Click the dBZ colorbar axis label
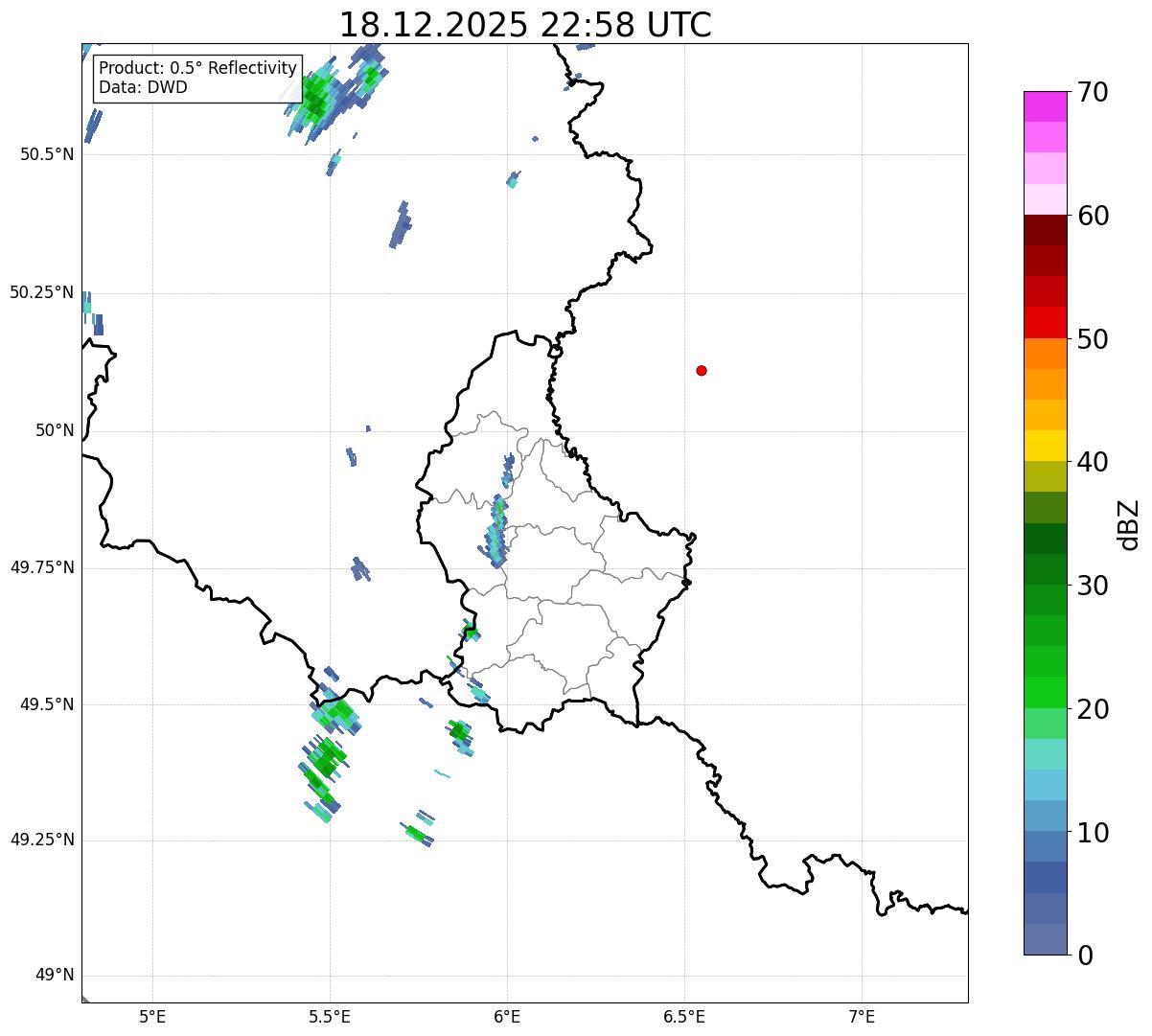Image resolution: width=1152 pixels, height=1036 pixels. [x=1129, y=524]
